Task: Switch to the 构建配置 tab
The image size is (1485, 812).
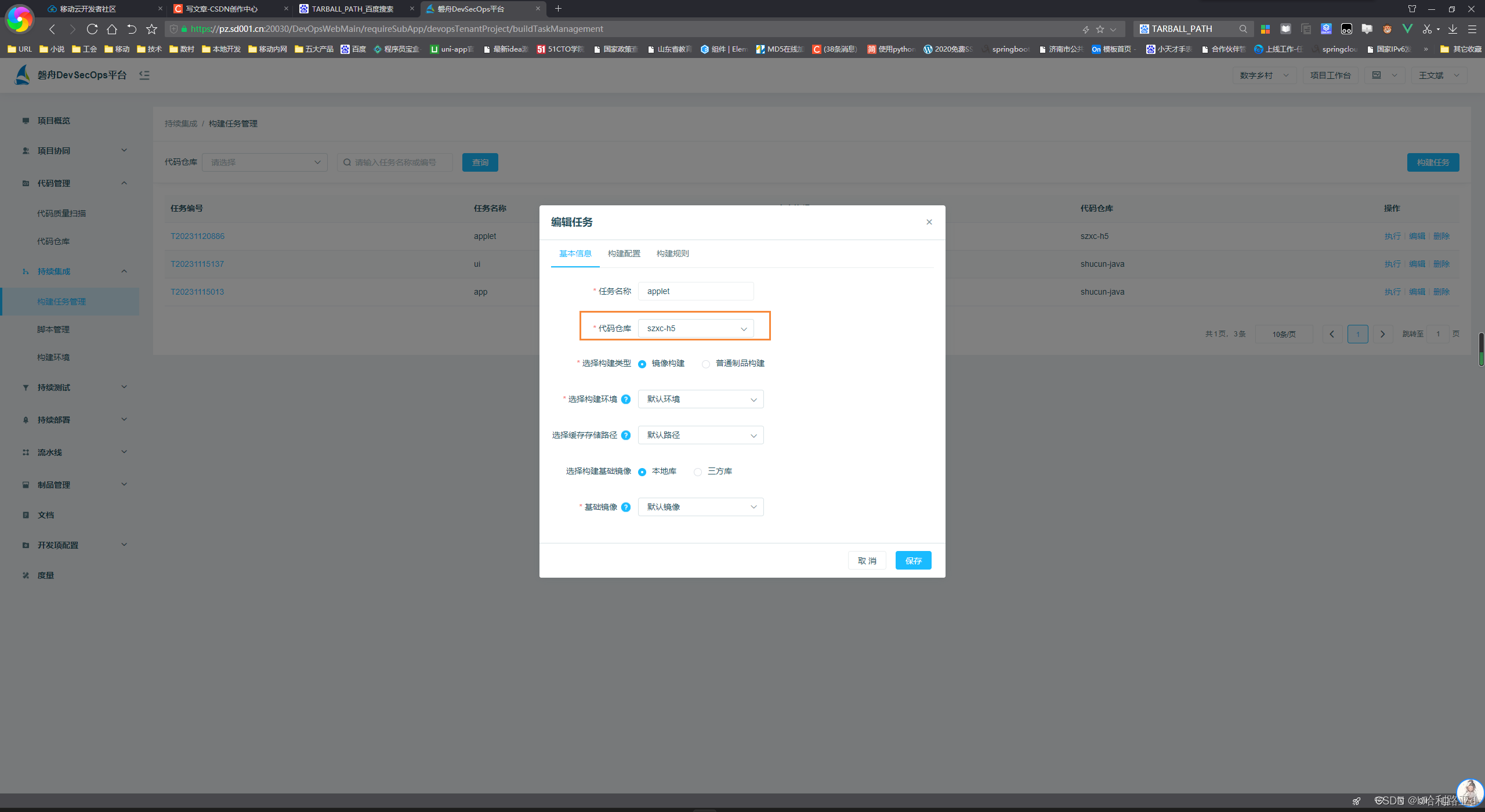Action: coord(624,253)
